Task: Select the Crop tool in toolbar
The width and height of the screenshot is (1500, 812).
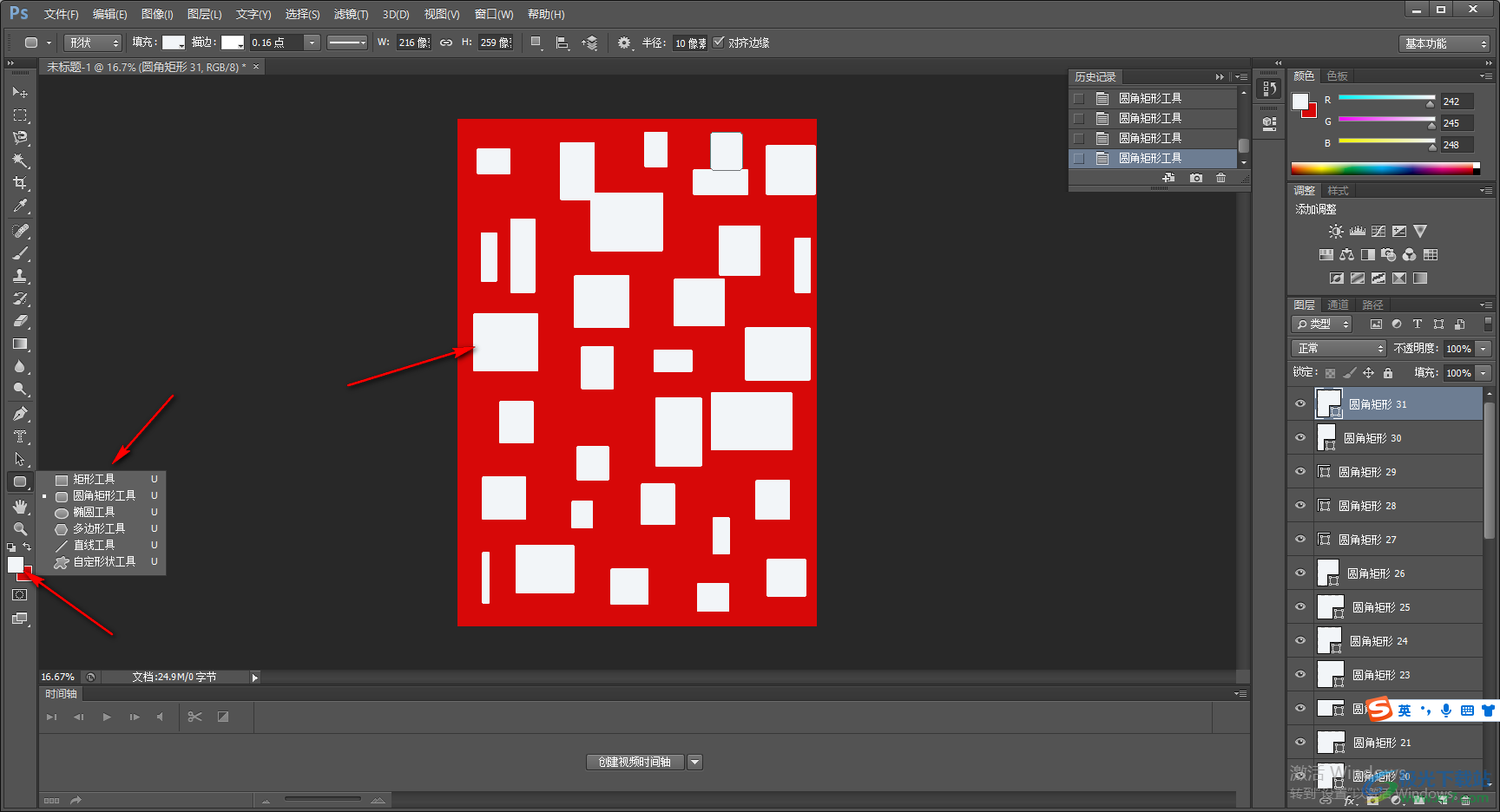Action: (x=20, y=183)
